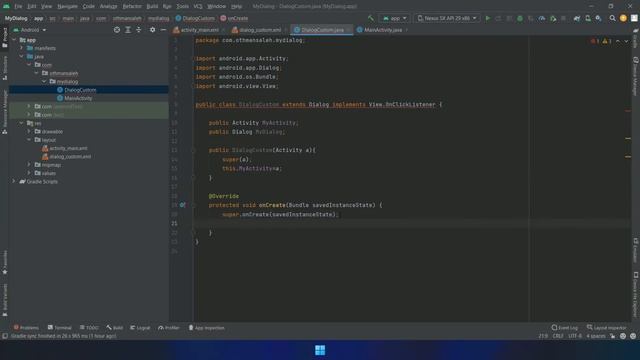Open the Logcat tool window button
The height and width of the screenshot is (360, 640).
(x=140, y=328)
